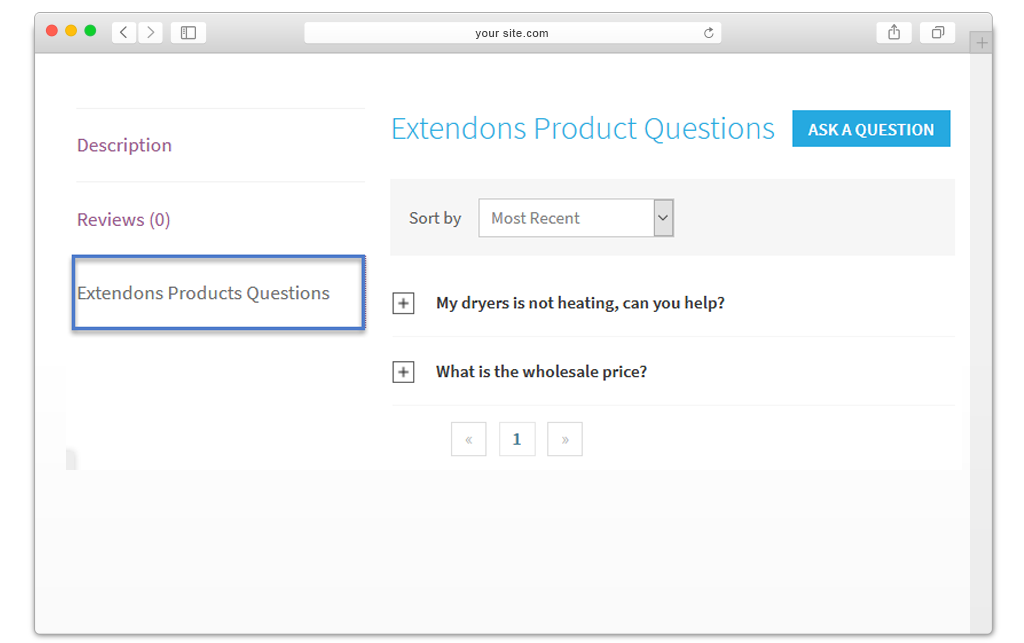
Task: Toggle the browser sidebar icon
Action: pos(188,32)
